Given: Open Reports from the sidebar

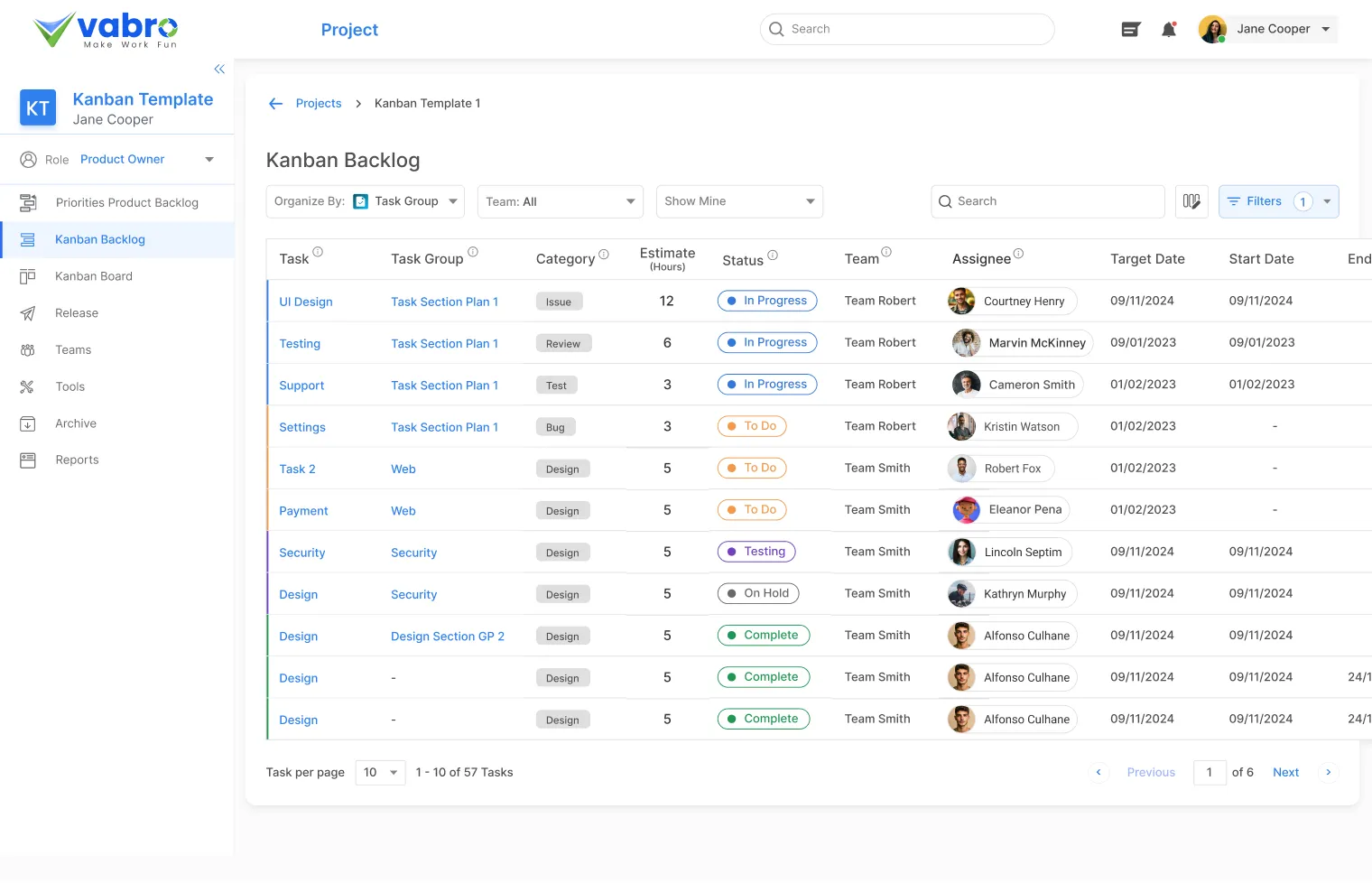Looking at the screenshot, I should click(77, 460).
